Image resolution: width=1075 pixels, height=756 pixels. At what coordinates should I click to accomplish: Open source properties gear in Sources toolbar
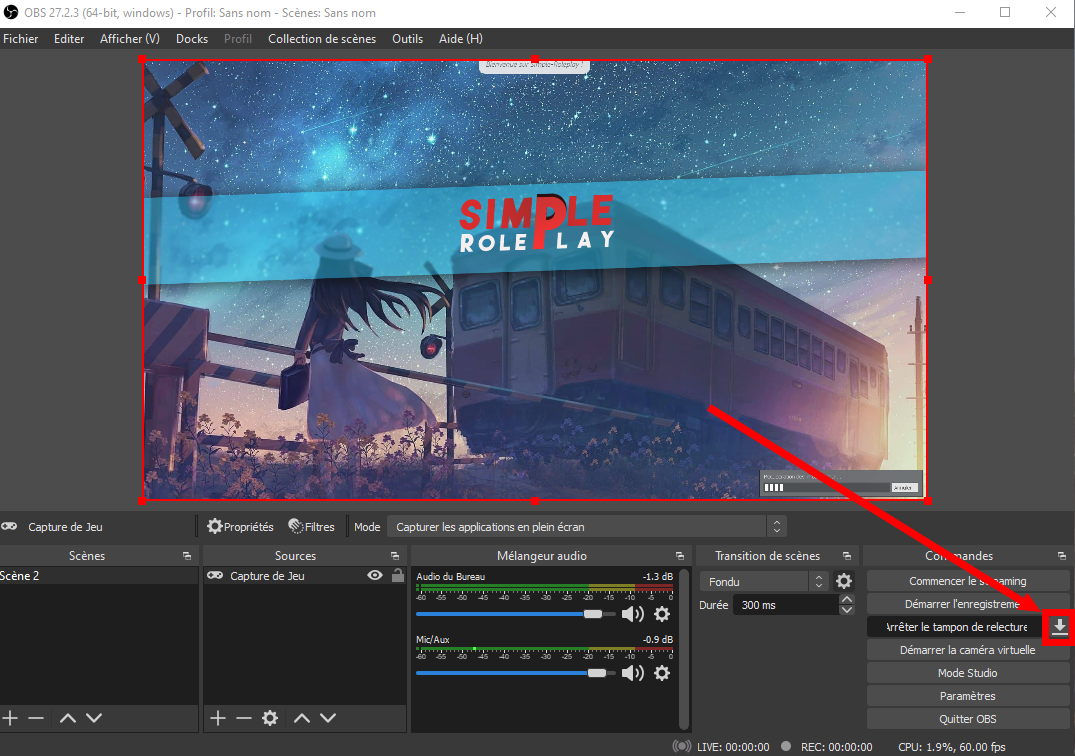point(270,718)
